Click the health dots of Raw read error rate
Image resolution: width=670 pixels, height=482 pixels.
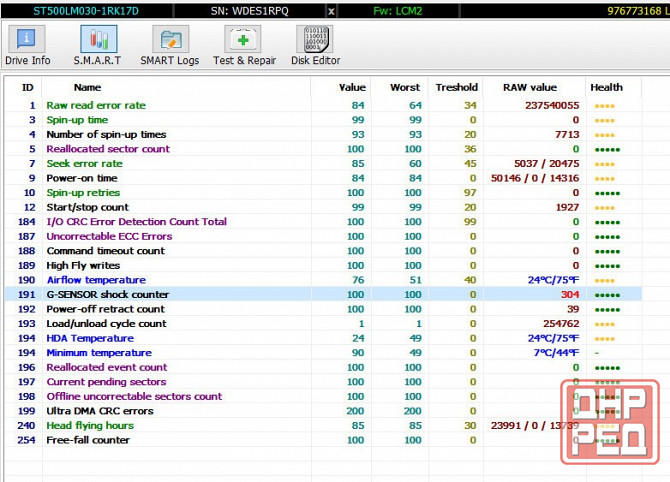pos(604,106)
